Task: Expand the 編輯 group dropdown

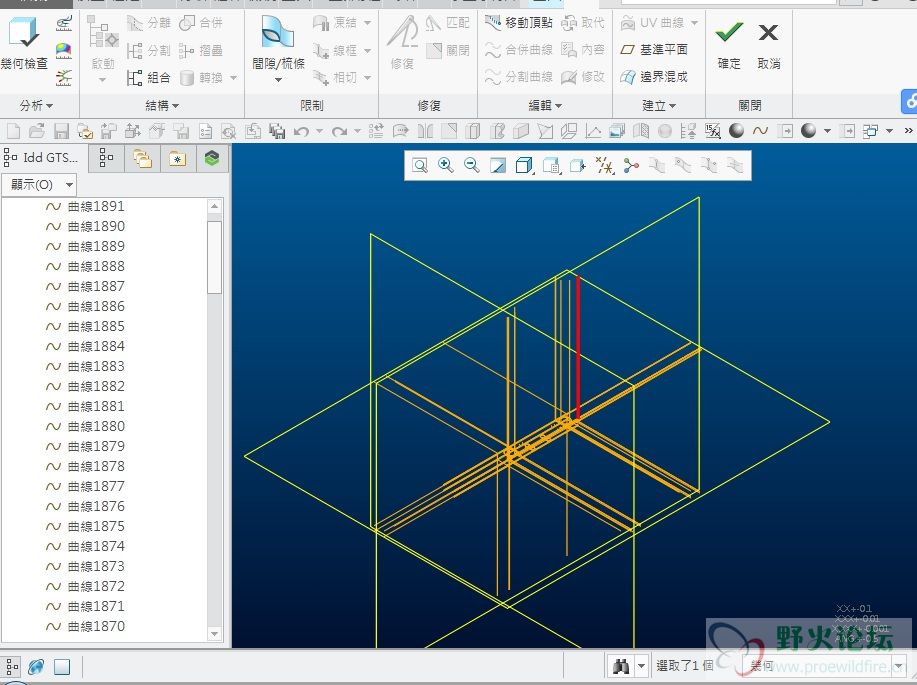Action: pos(545,106)
